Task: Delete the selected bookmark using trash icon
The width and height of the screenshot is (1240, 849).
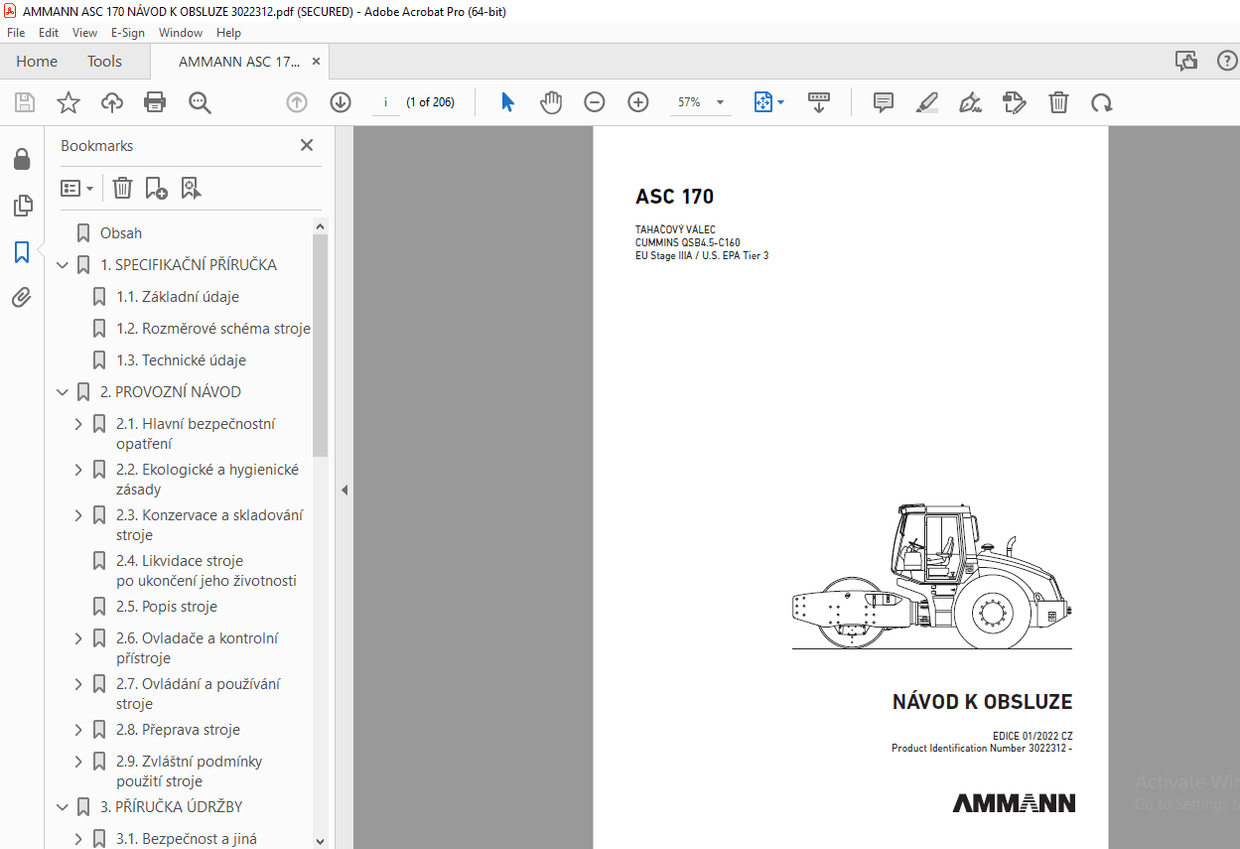Action: [x=121, y=188]
